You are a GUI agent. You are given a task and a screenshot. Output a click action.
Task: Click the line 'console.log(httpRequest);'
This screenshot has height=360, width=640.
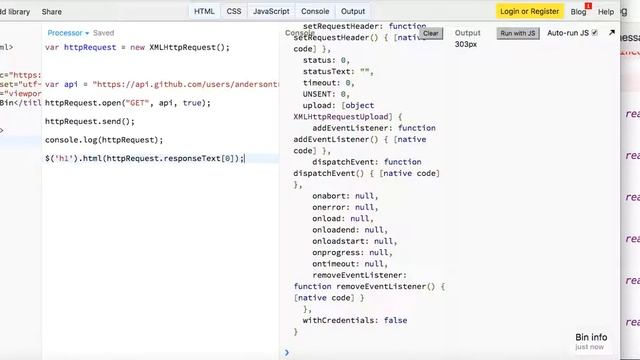pyautogui.click(x=104, y=140)
